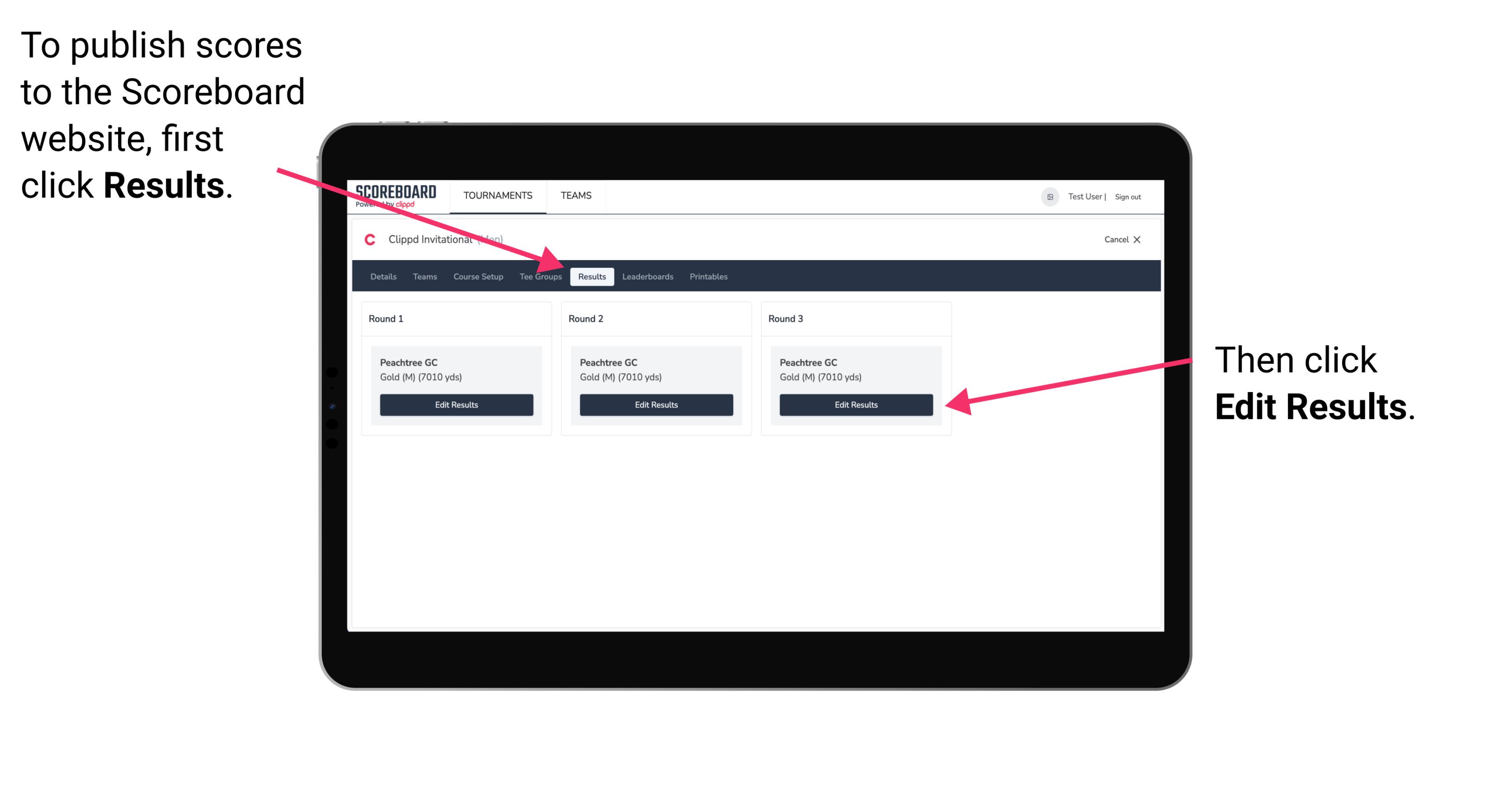
Task: Open the Teams tab
Action: [x=420, y=276]
